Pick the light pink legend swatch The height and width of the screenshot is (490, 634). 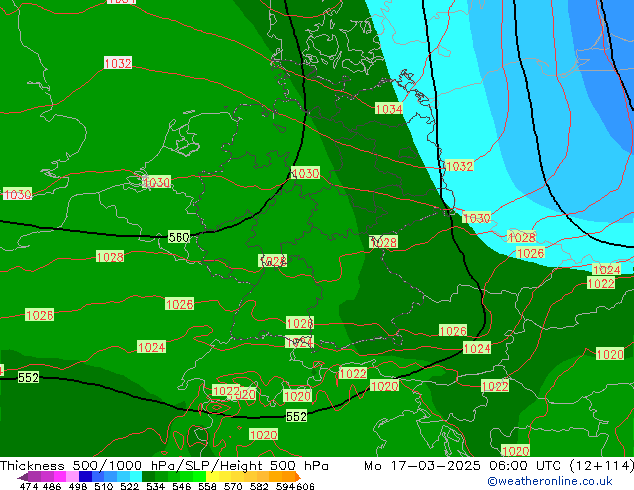[72, 477]
